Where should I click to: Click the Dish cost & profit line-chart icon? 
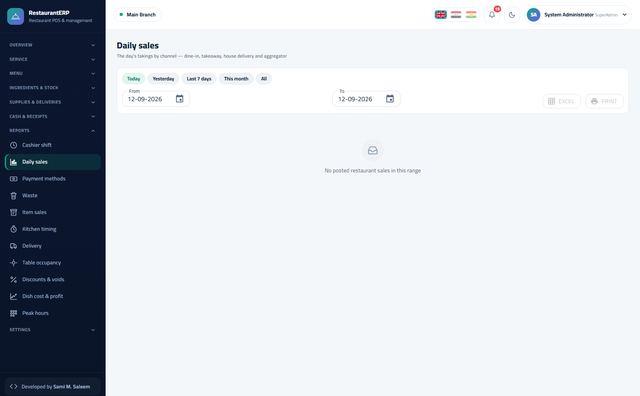[13, 296]
